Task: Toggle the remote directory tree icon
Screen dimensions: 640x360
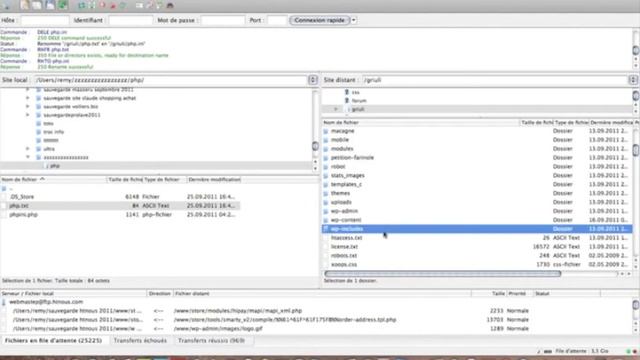Action: pos(50,5)
